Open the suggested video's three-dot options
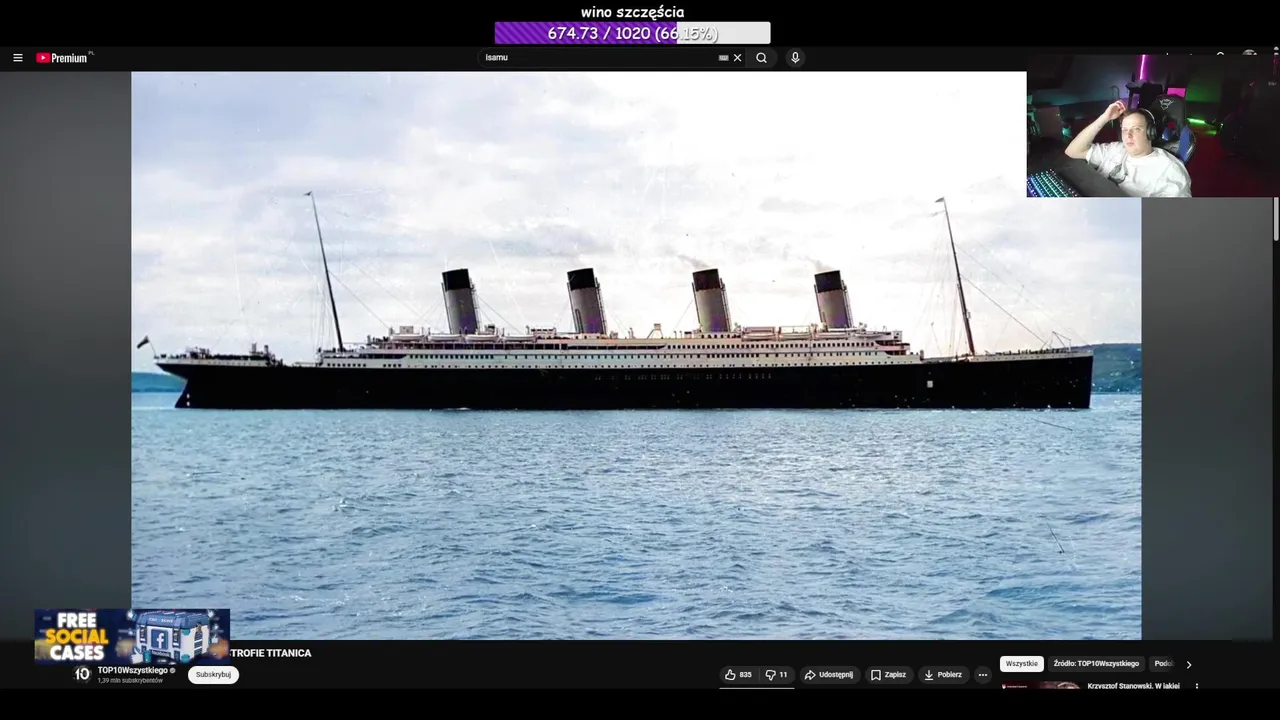Viewport: 1280px width, 720px height. tap(1197, 687)
